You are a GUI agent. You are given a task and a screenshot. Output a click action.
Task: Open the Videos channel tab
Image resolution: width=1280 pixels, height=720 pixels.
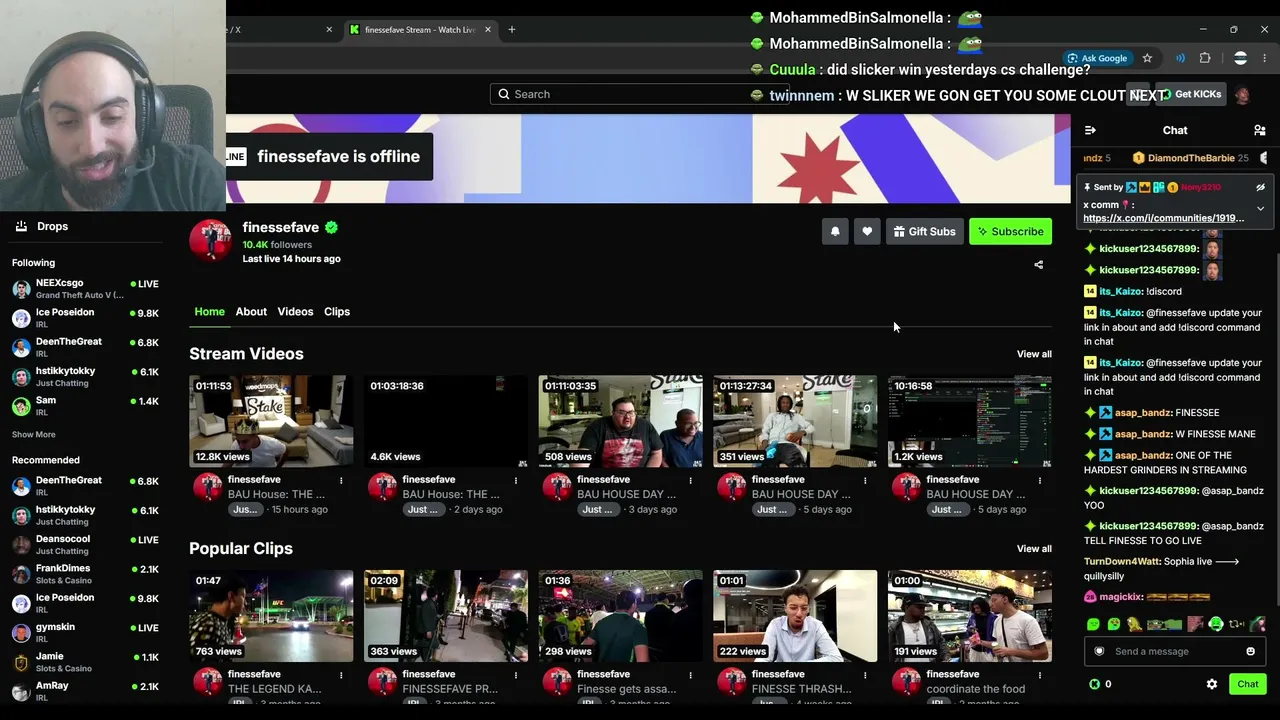(x=295, y=311)
